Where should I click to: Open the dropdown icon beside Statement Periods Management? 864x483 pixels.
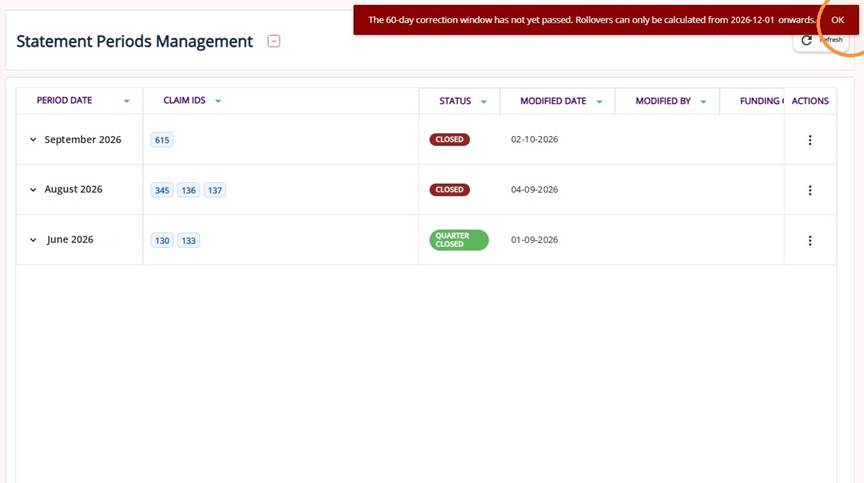[x=274, y=41]
